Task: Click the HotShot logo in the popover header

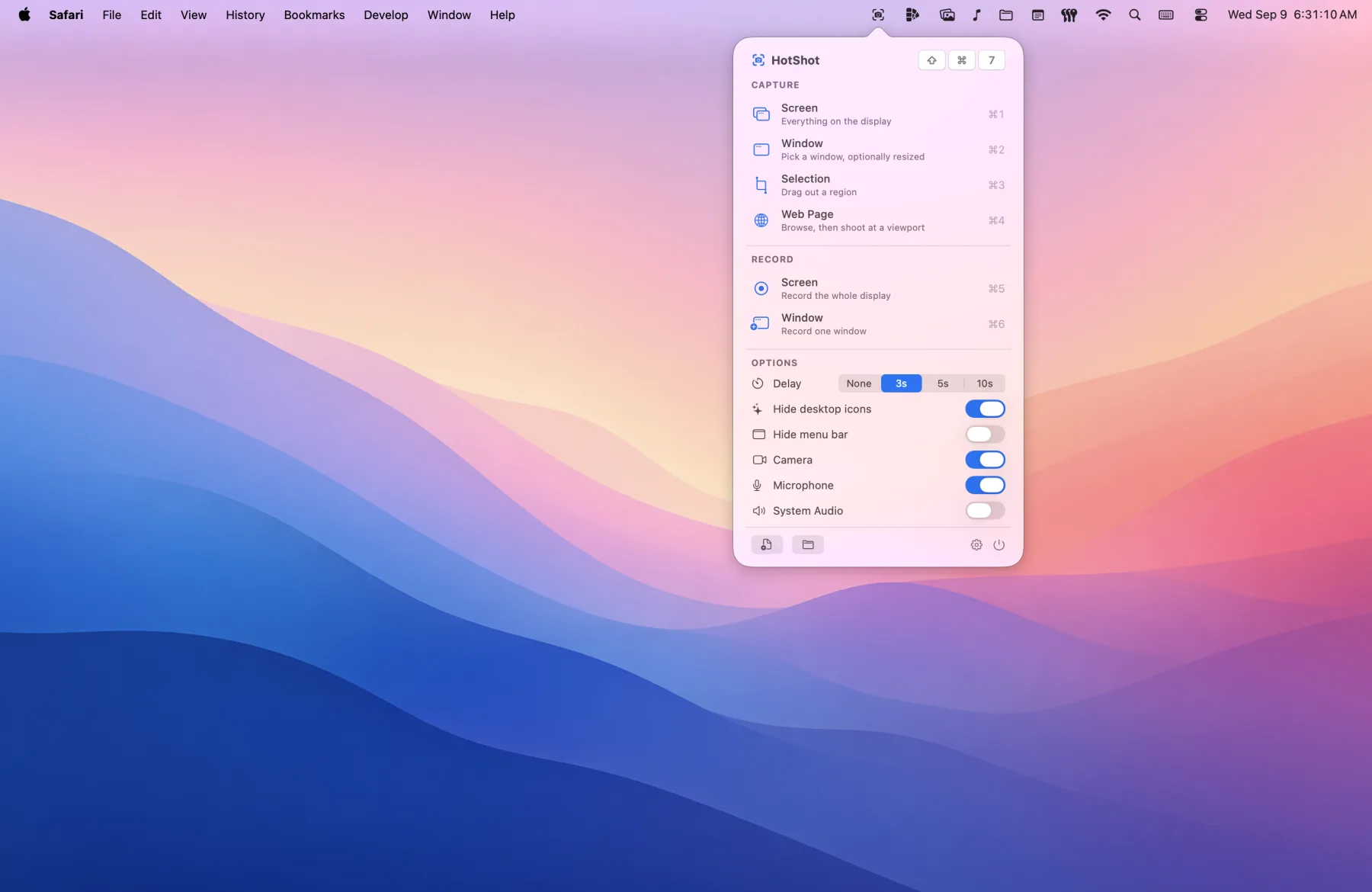Action: point(758,60)
